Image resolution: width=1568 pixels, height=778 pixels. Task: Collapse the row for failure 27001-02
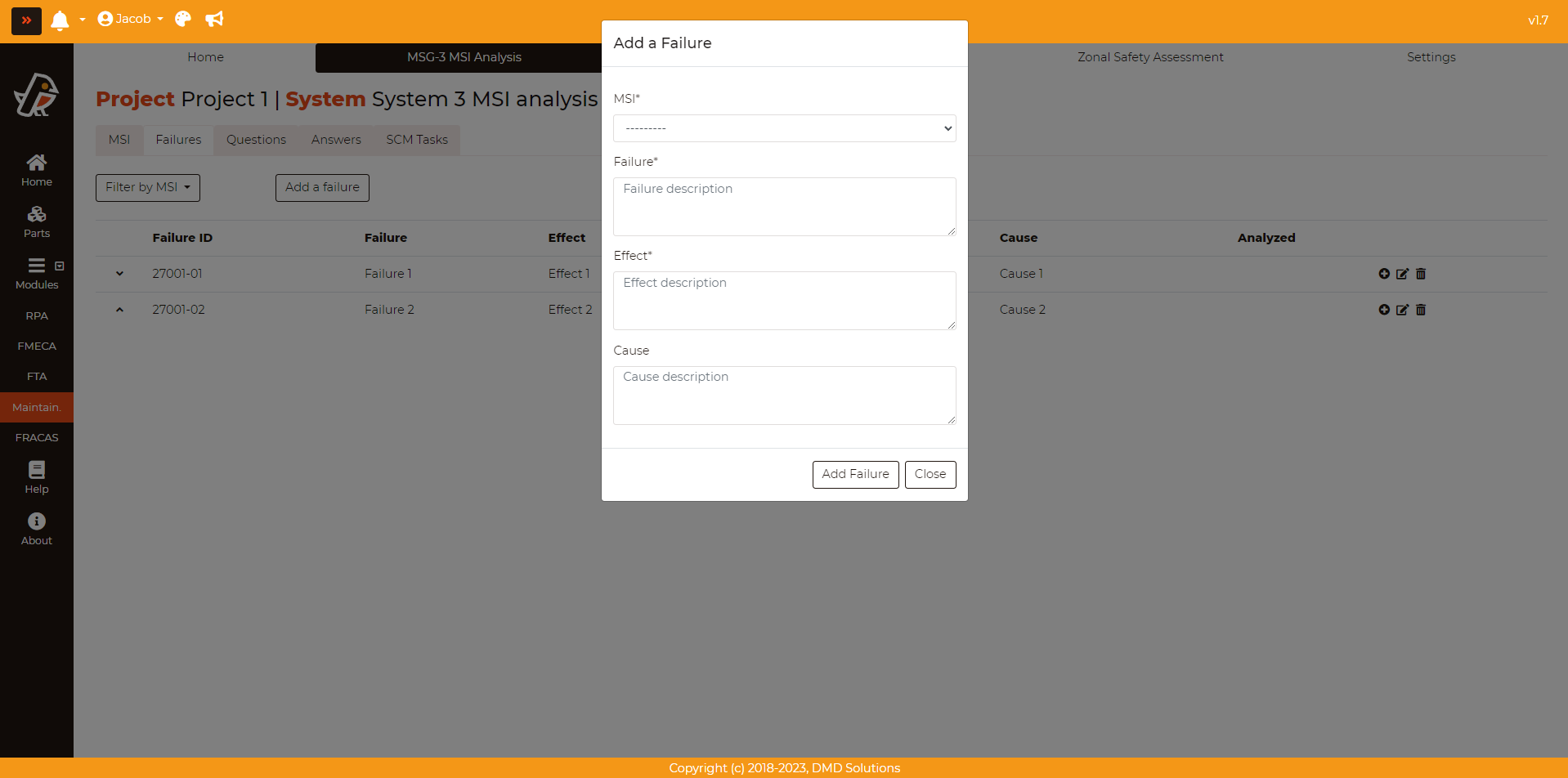pyautogui.click(x=119, y=310)
